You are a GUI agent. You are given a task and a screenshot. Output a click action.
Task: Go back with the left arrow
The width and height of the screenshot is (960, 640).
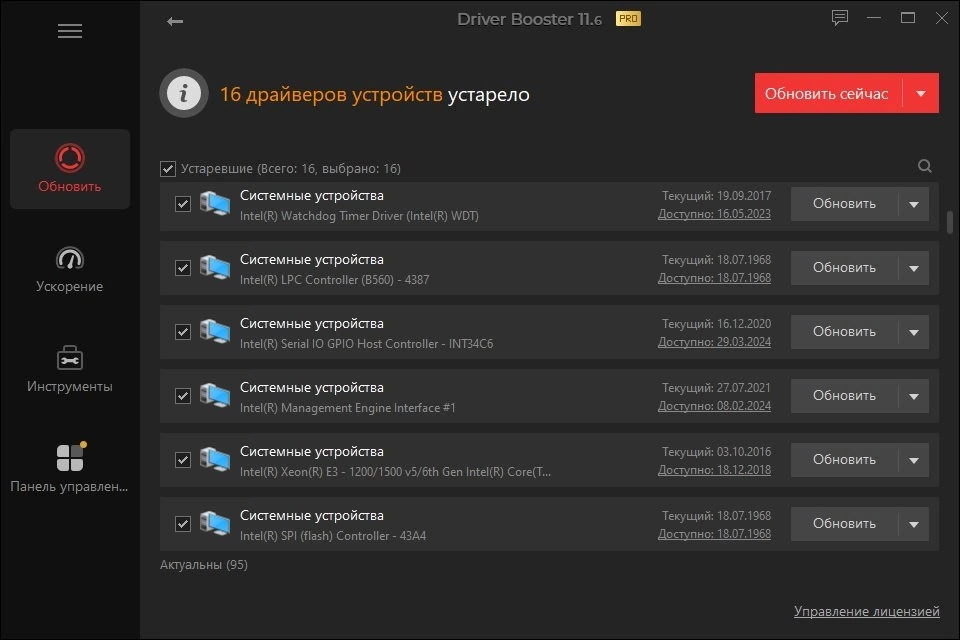click(x=174, y=21)
